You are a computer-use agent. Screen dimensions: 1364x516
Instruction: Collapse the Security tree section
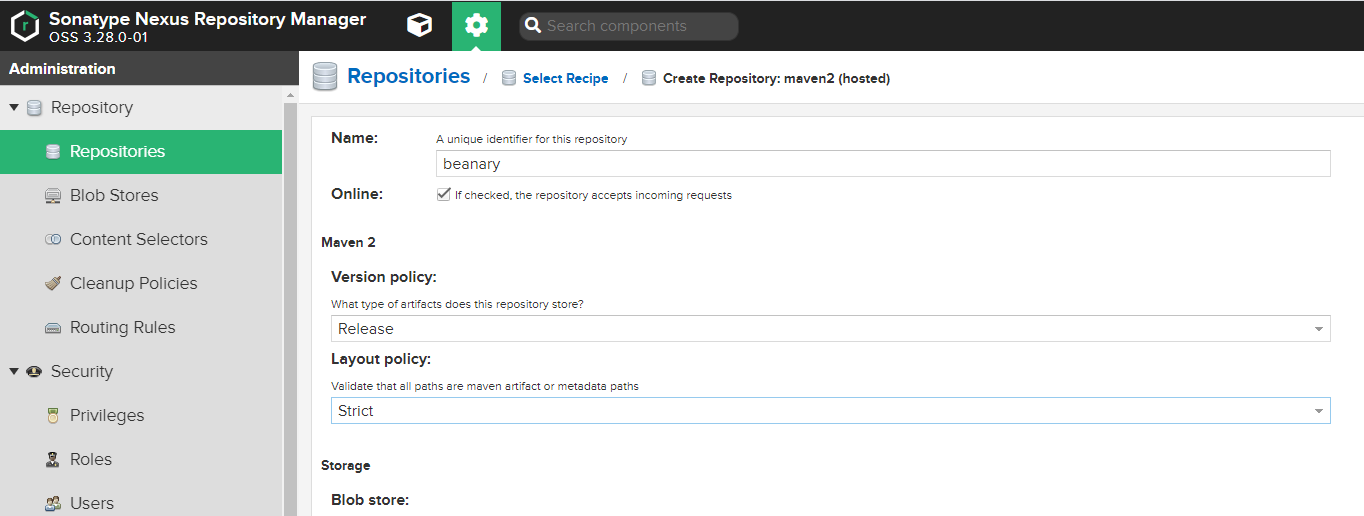pos(14,371)
